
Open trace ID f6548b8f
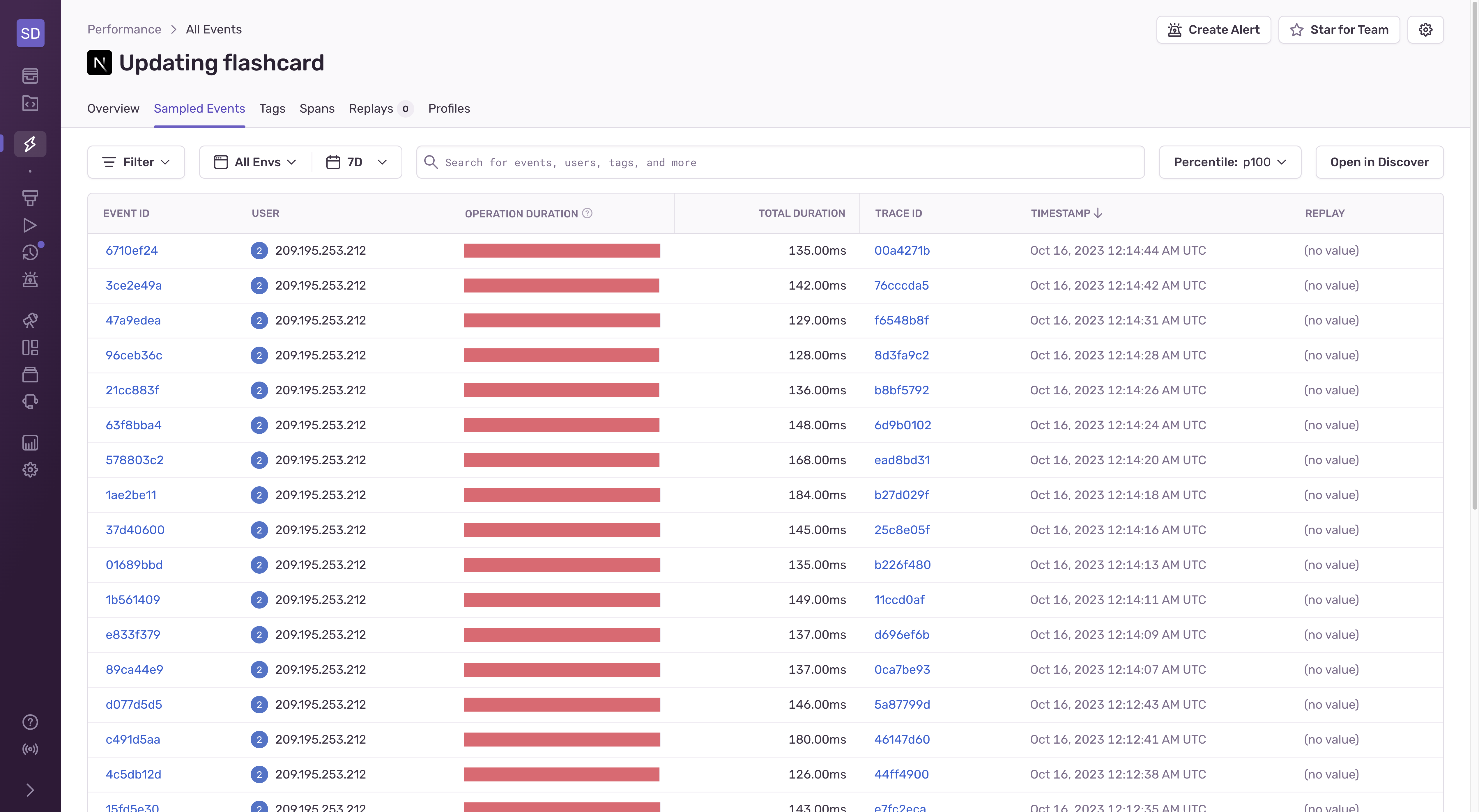click(901, 320)
